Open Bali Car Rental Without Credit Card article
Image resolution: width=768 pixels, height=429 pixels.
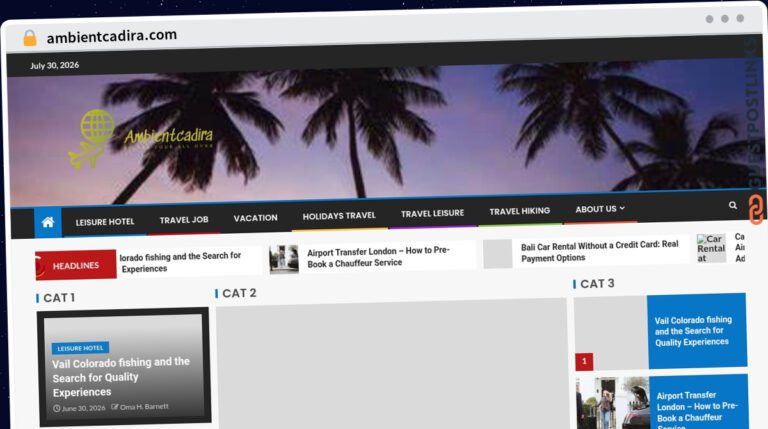pos(600,251)
